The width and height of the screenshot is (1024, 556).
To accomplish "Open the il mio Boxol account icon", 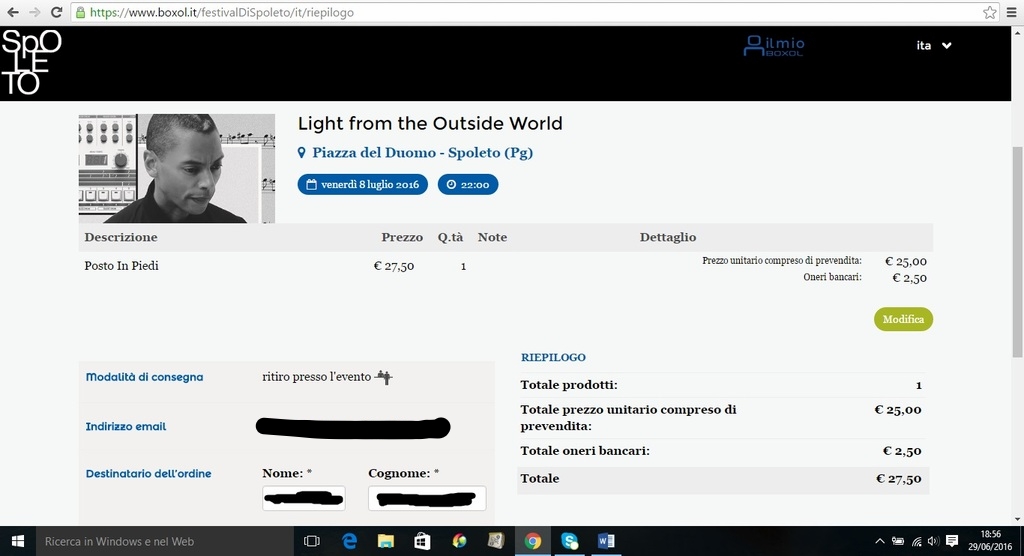I will [773, 46].
